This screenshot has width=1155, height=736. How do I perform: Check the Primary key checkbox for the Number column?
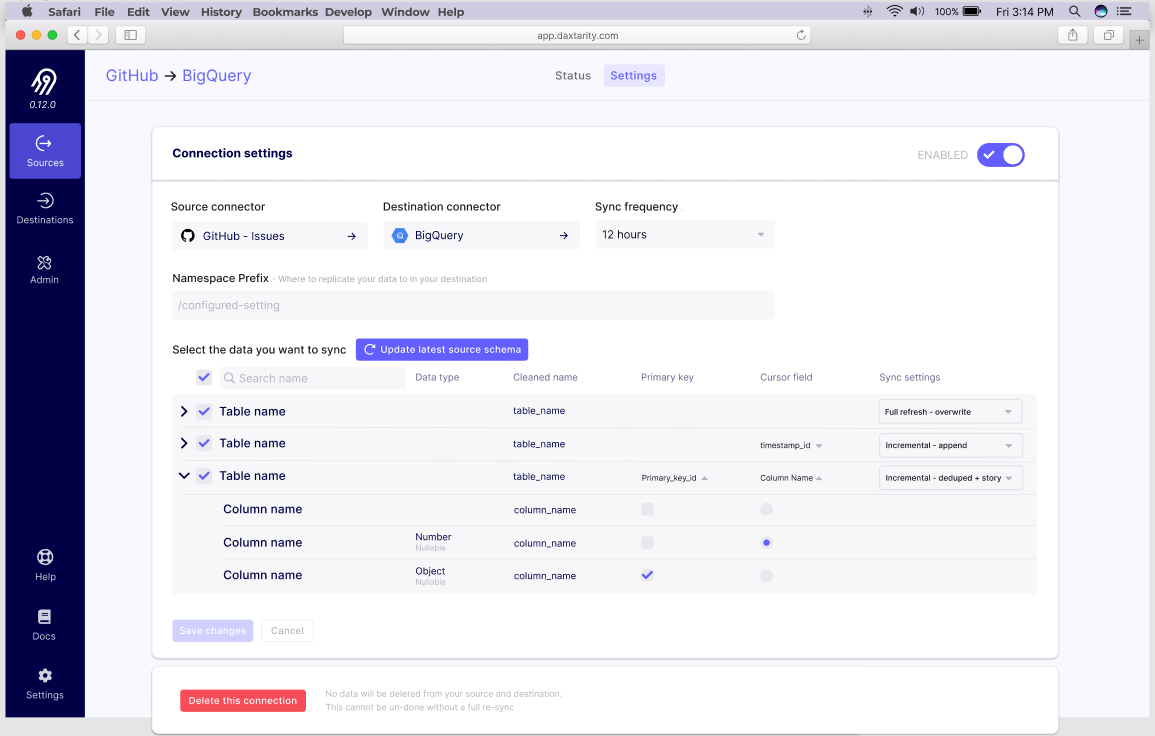point(647,542)
